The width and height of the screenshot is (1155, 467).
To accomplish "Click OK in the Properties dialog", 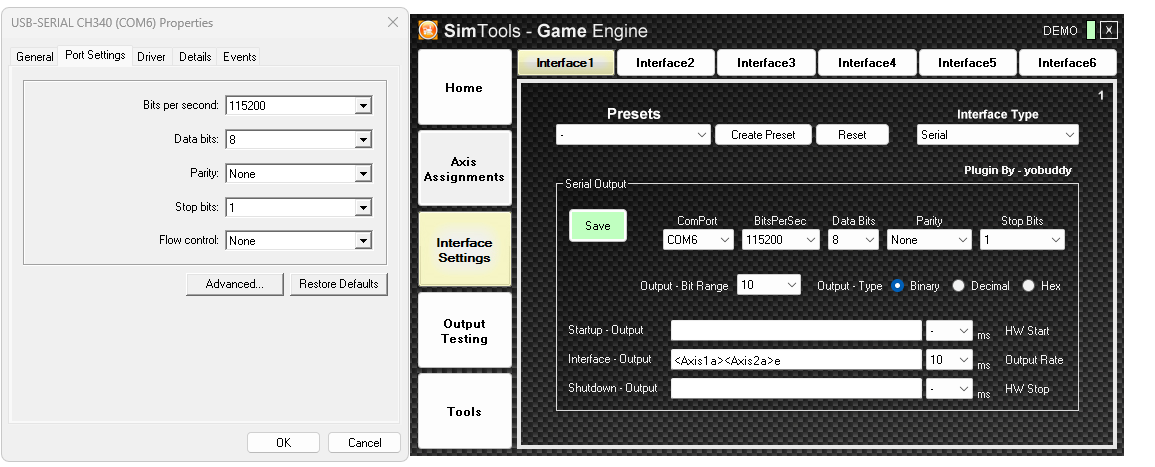I will tap(284, 443).
